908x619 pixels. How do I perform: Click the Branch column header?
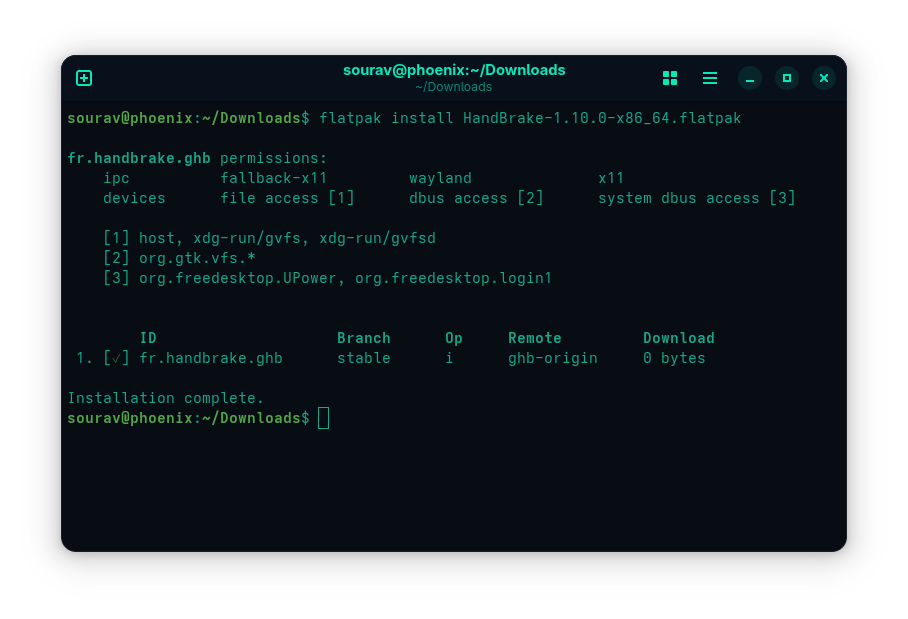point(363,337)
